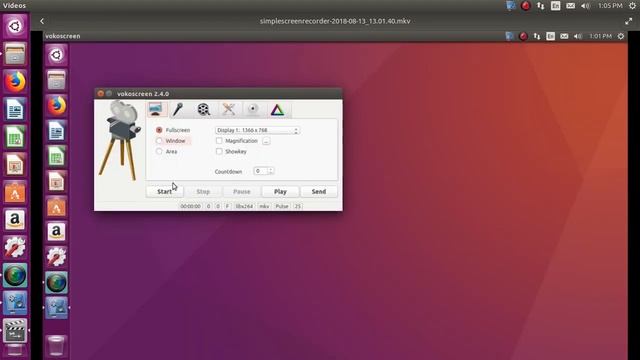Enable the Showkey checkbox
The image size is (640, 360).
point(219,151)
